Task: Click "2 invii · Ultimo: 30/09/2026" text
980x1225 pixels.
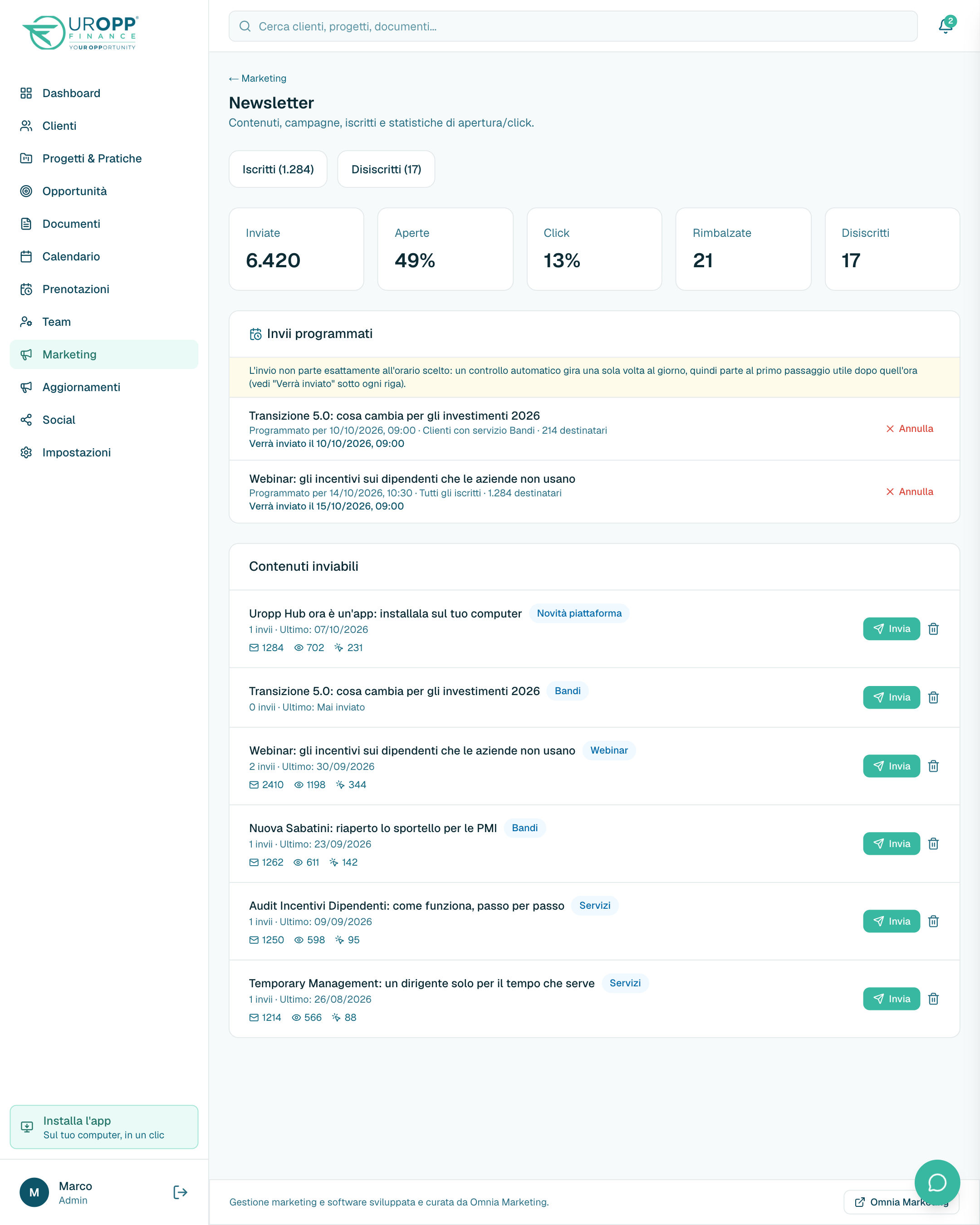Action: coord(312,766)
